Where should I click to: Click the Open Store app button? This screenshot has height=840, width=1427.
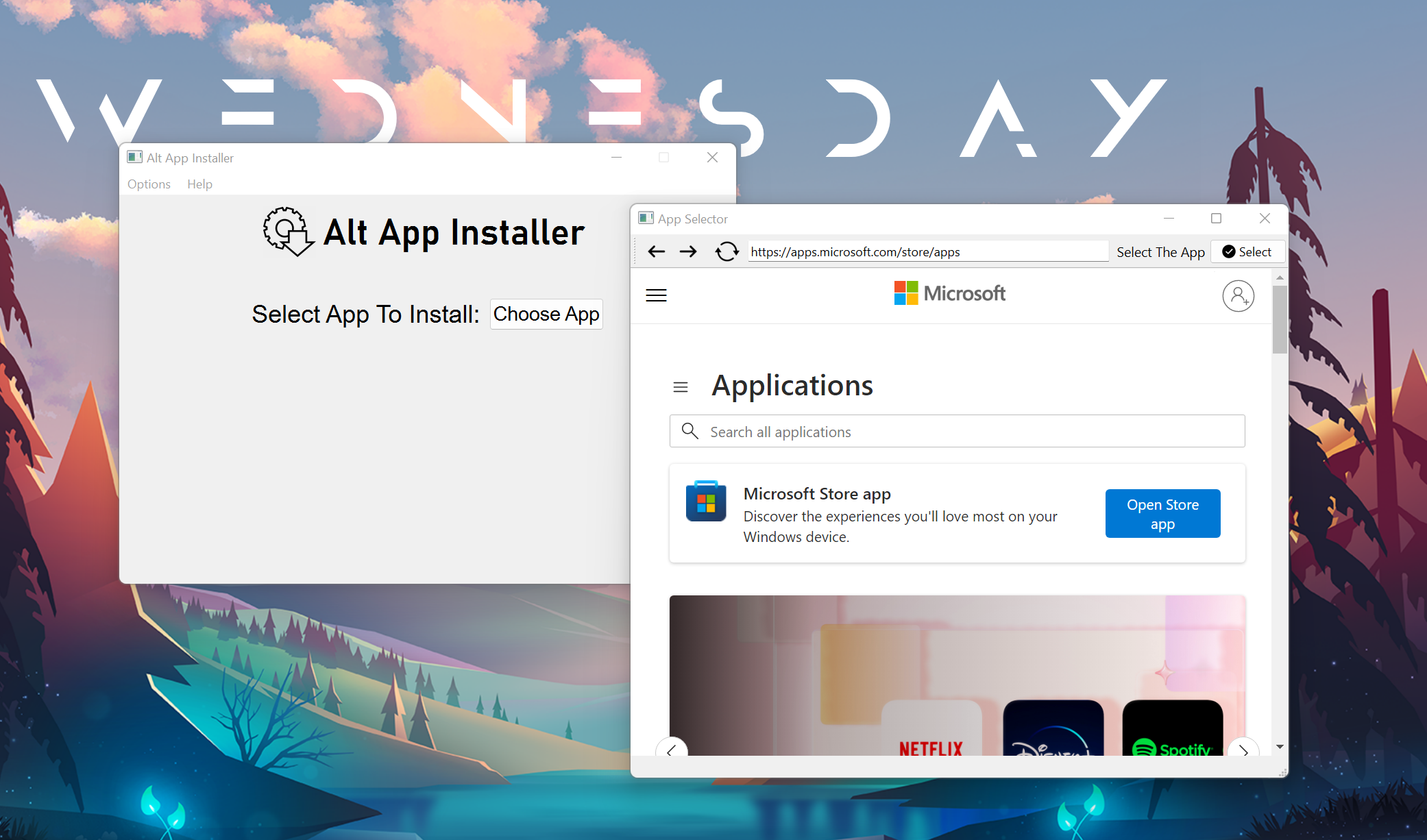pos(1162,513)
